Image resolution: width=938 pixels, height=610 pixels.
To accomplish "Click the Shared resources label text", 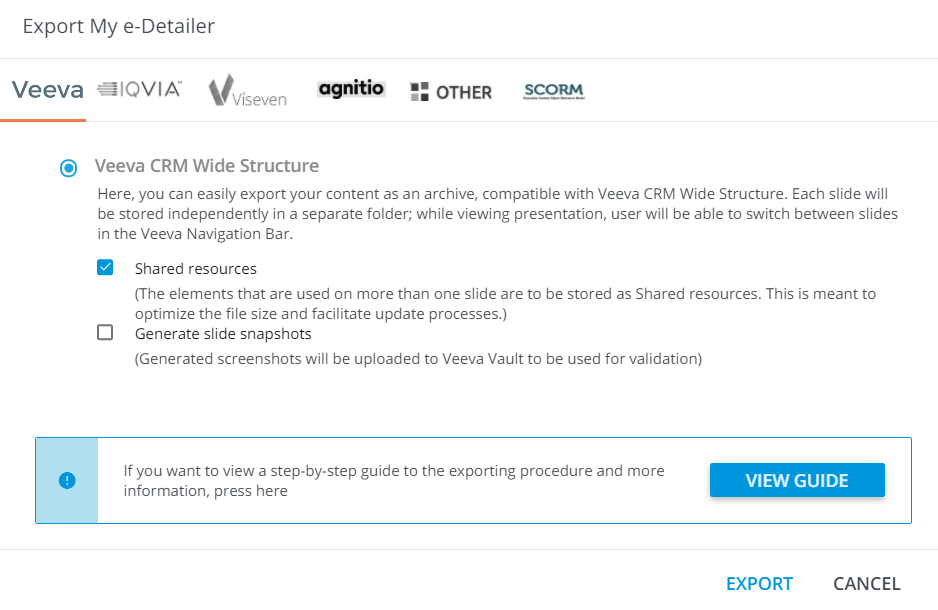I will (196, 269).
